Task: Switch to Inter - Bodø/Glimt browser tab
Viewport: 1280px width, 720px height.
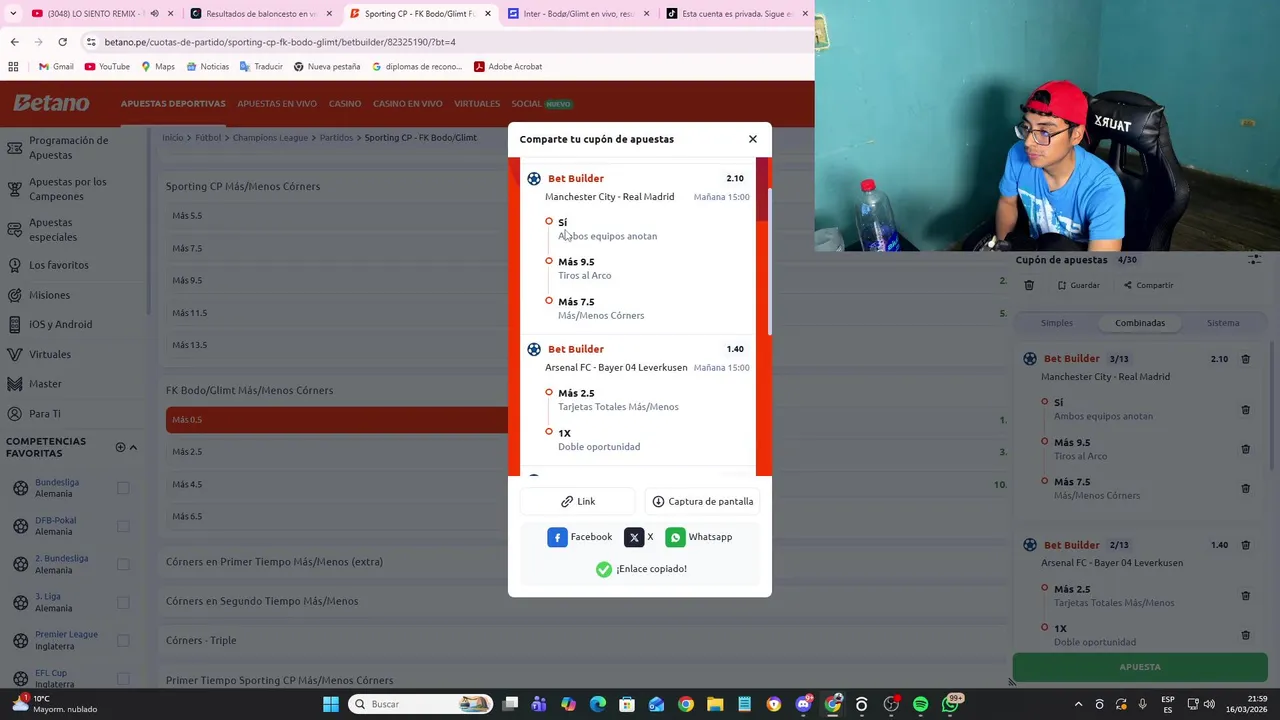Action: click(578, 14)
